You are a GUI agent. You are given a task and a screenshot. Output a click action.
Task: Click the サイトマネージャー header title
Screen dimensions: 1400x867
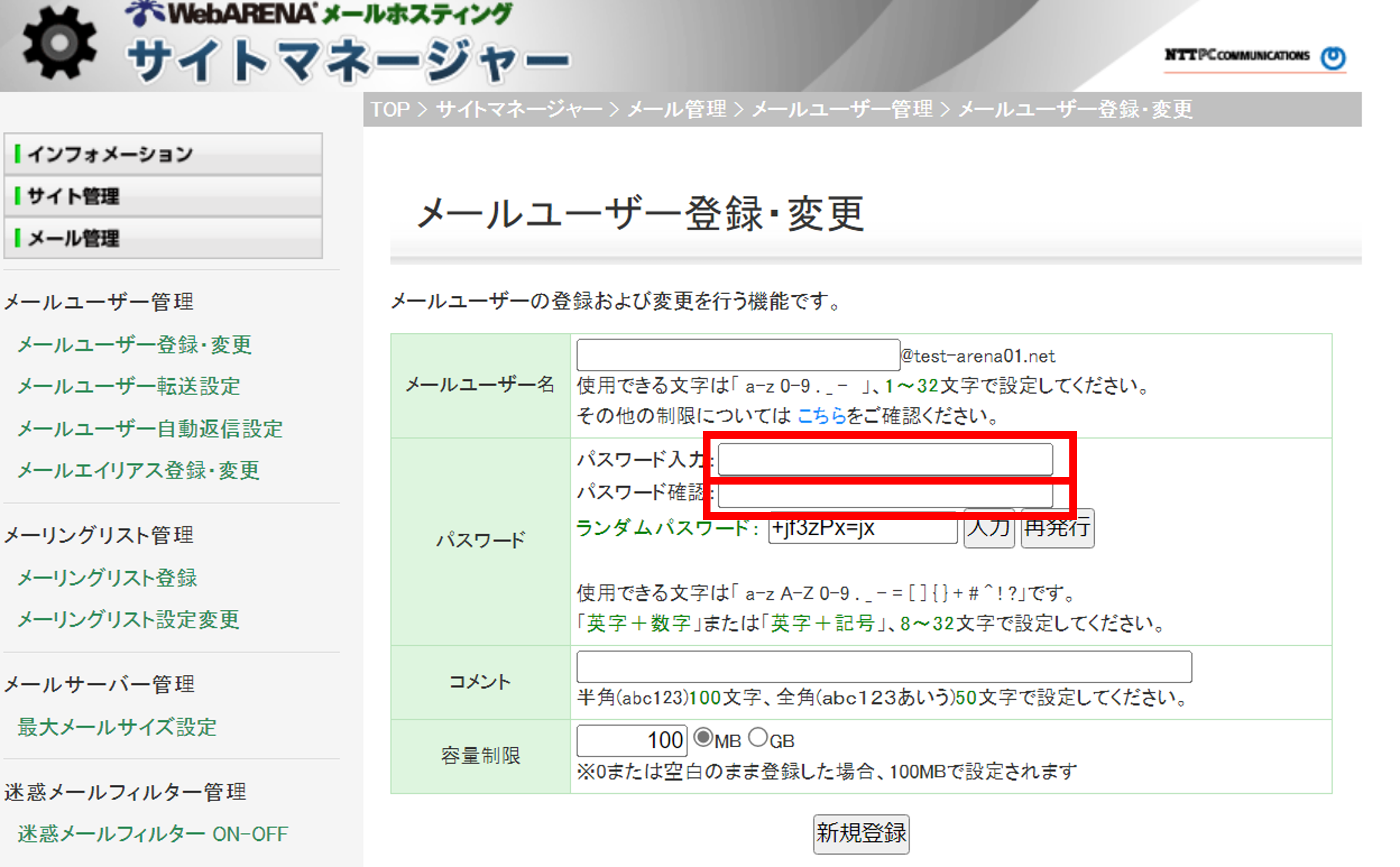pyautogui.click(x=348, y=61)
